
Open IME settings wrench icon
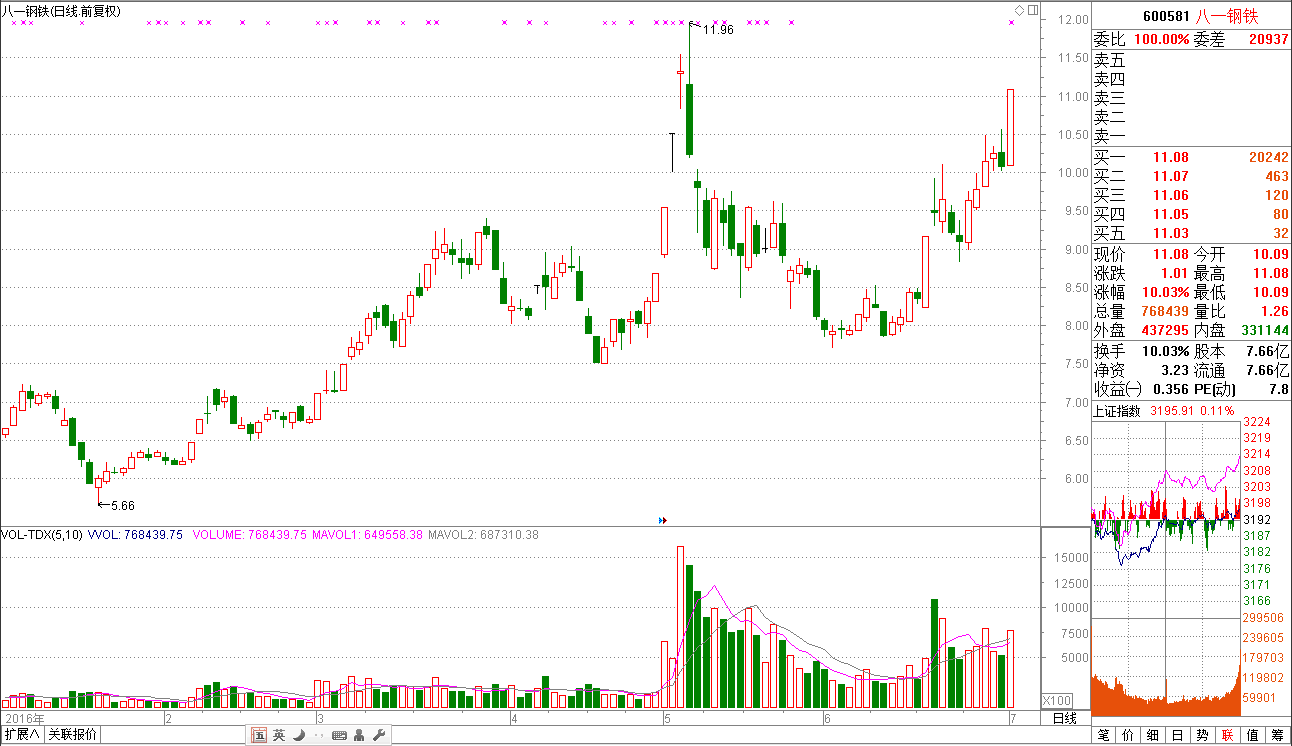click(379, 736)
